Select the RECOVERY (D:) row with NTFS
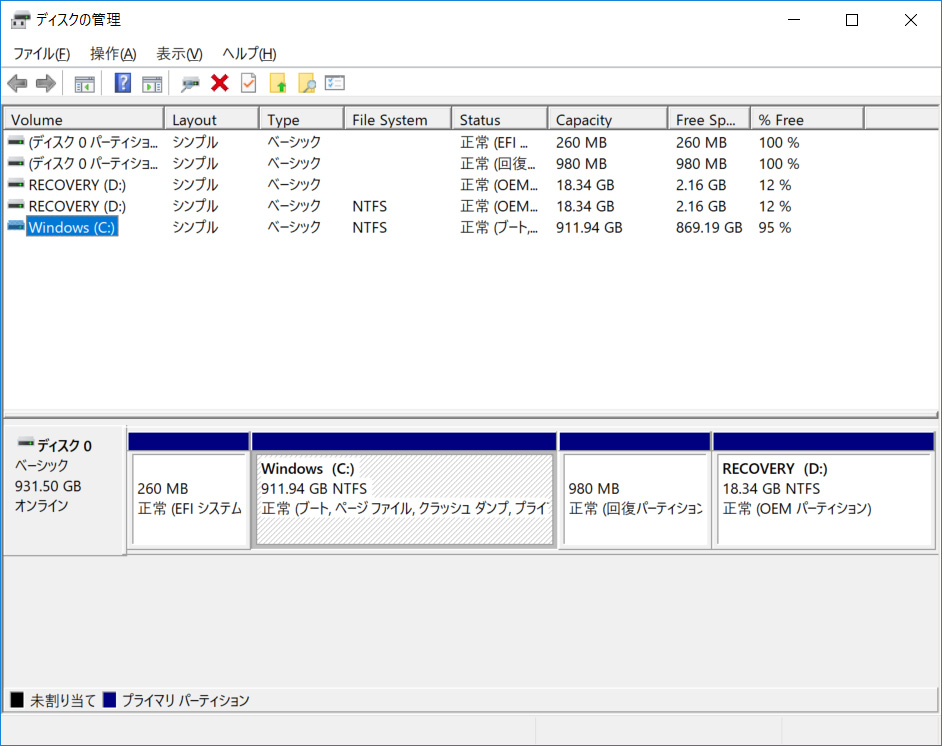The width and height of the screenshot is (942, 746). pyautogui.click(x=471, y=206)
